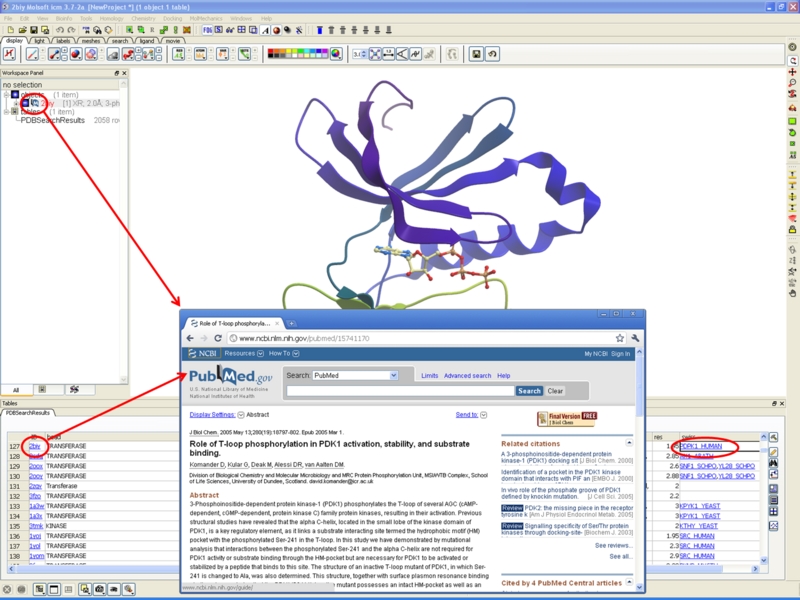Click the blue Search button on PubMed
Image resolution: width=800 pixels, height=600 pixels.
pos(529,391)
